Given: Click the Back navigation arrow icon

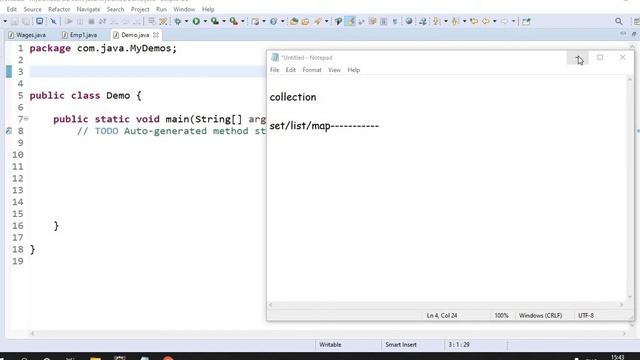Looking at the screenshot, I should coord(485,21).
